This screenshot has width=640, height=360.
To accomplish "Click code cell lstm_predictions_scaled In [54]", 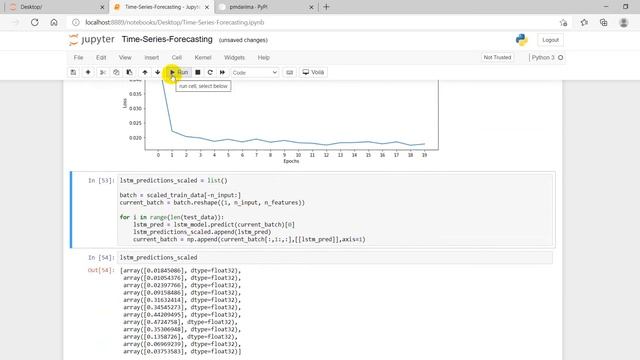I will coord(335,258).
